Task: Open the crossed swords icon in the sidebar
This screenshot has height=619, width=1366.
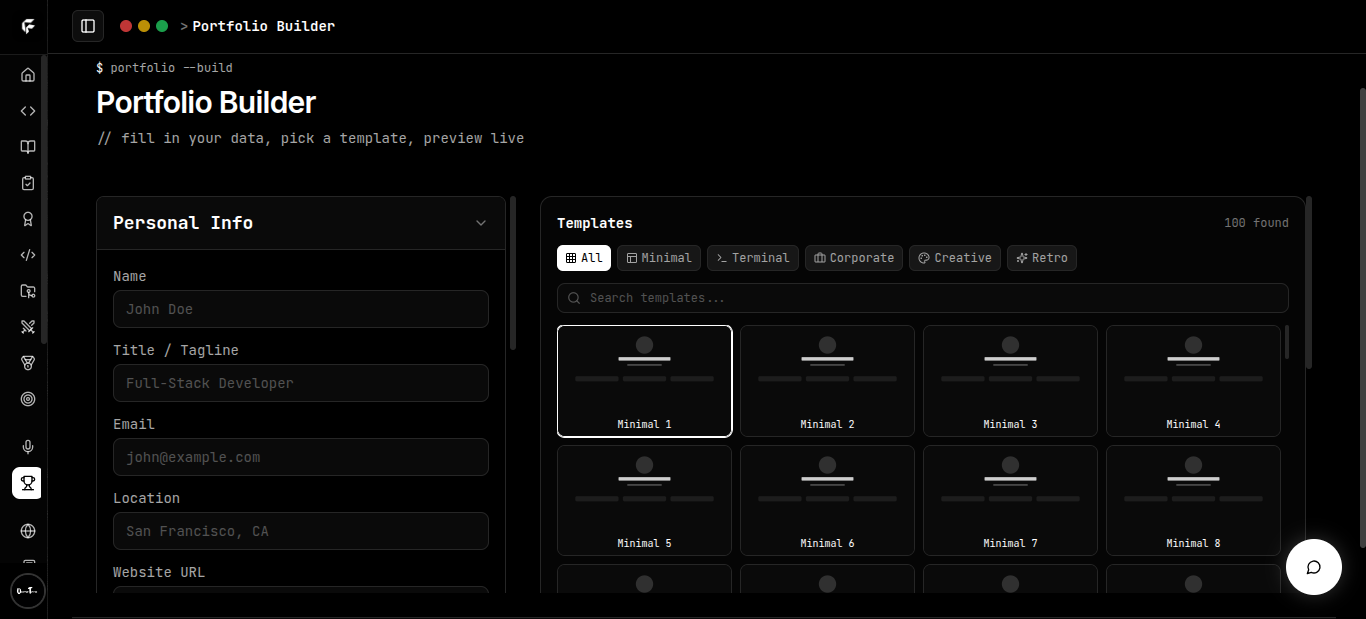Action: 28,327
